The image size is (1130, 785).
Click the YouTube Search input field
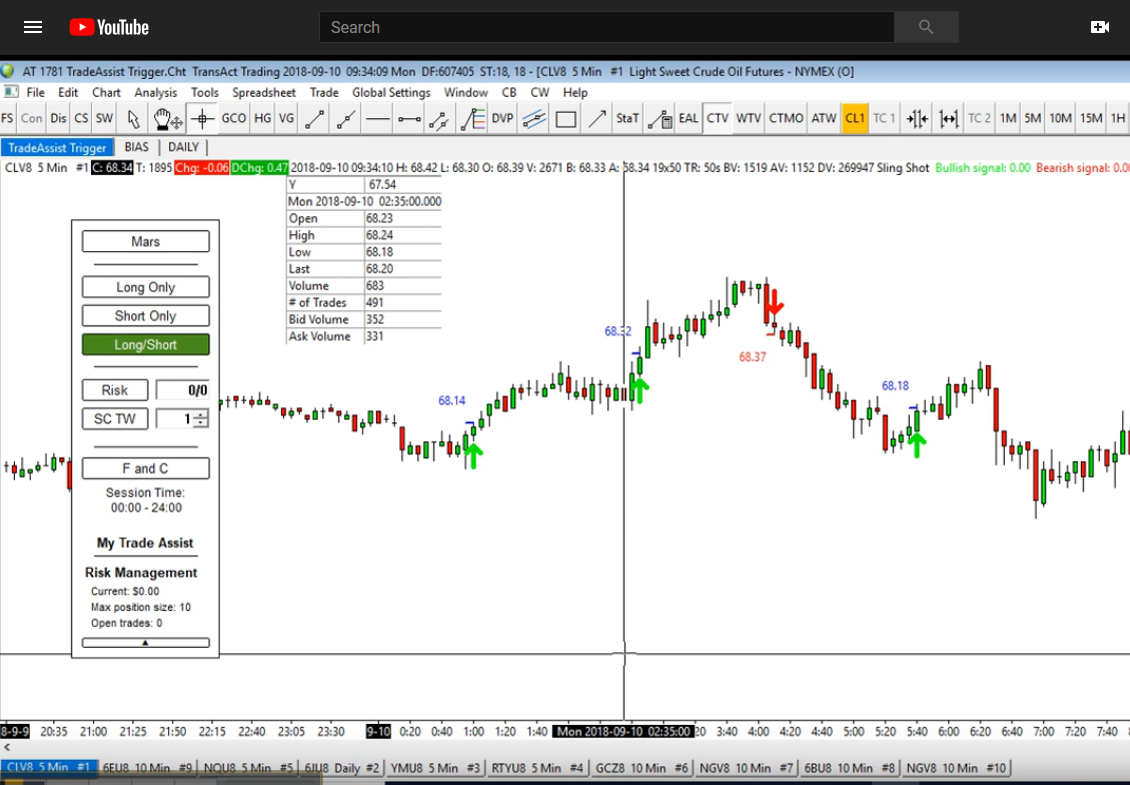click(606, 27)
